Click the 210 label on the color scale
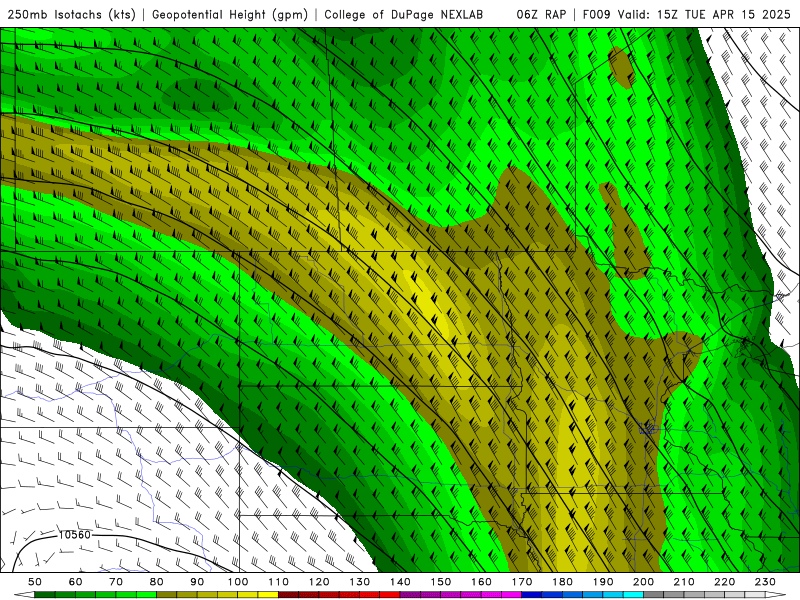Image resolution: width=800 pixels, height=600 pixels. [684, 582]
